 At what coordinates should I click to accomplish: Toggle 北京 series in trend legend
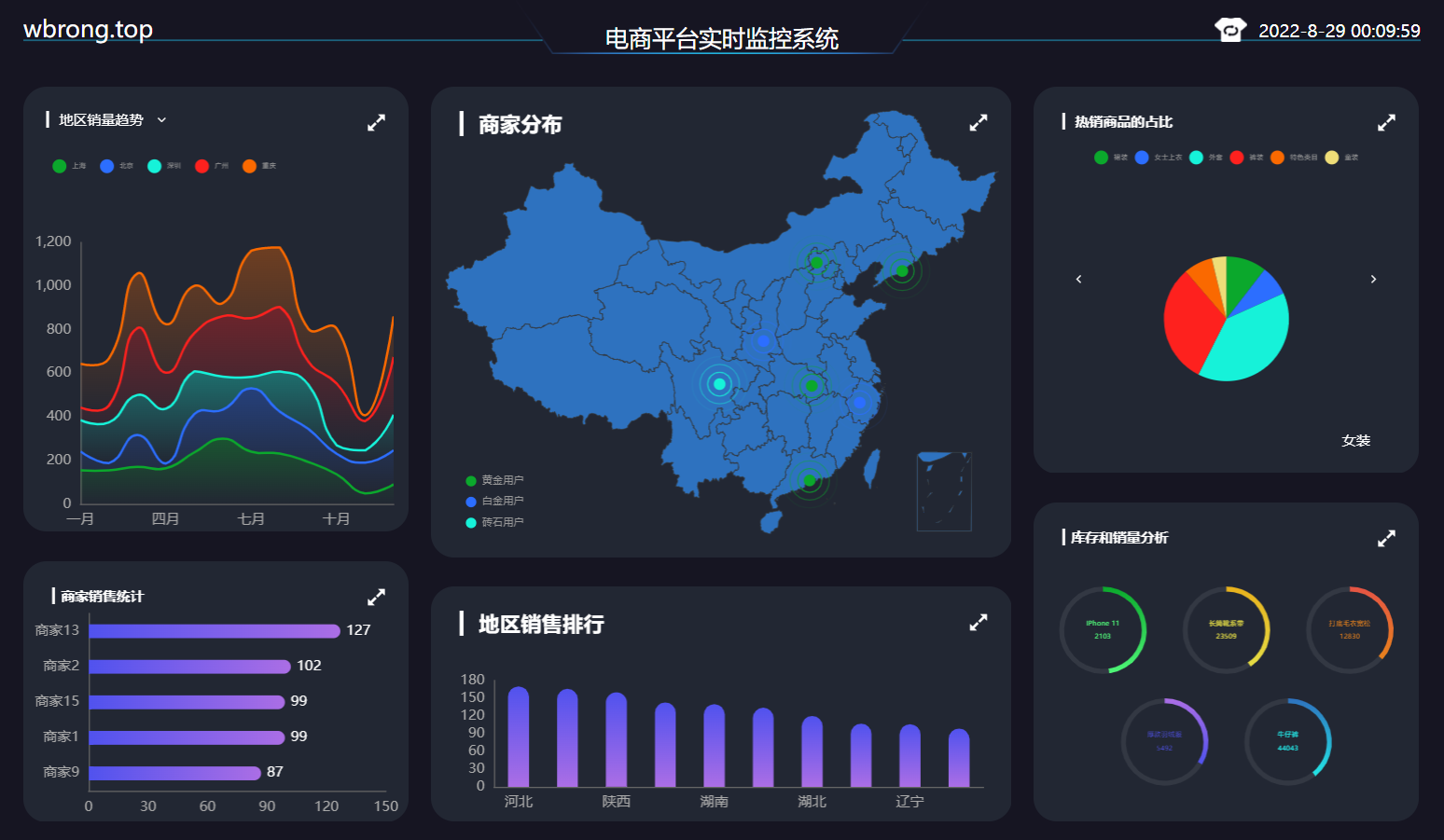tap(117, 166)
